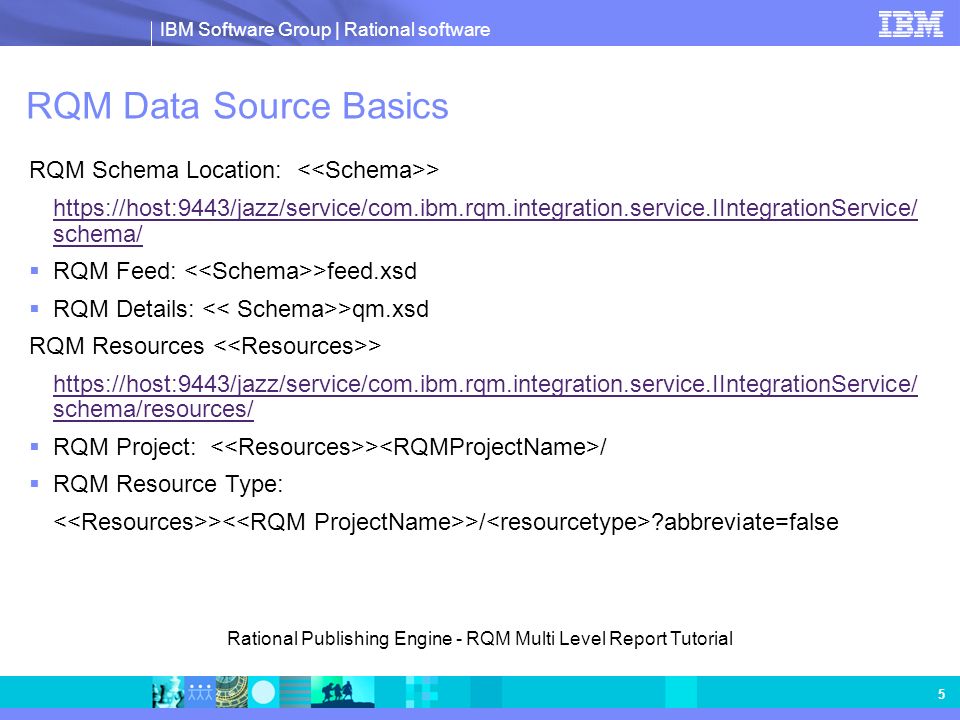Click the footer 'Rational Publishing Engine' tutorial text
The height and width of the screenshot is (720, 960).
click(479, 639)
